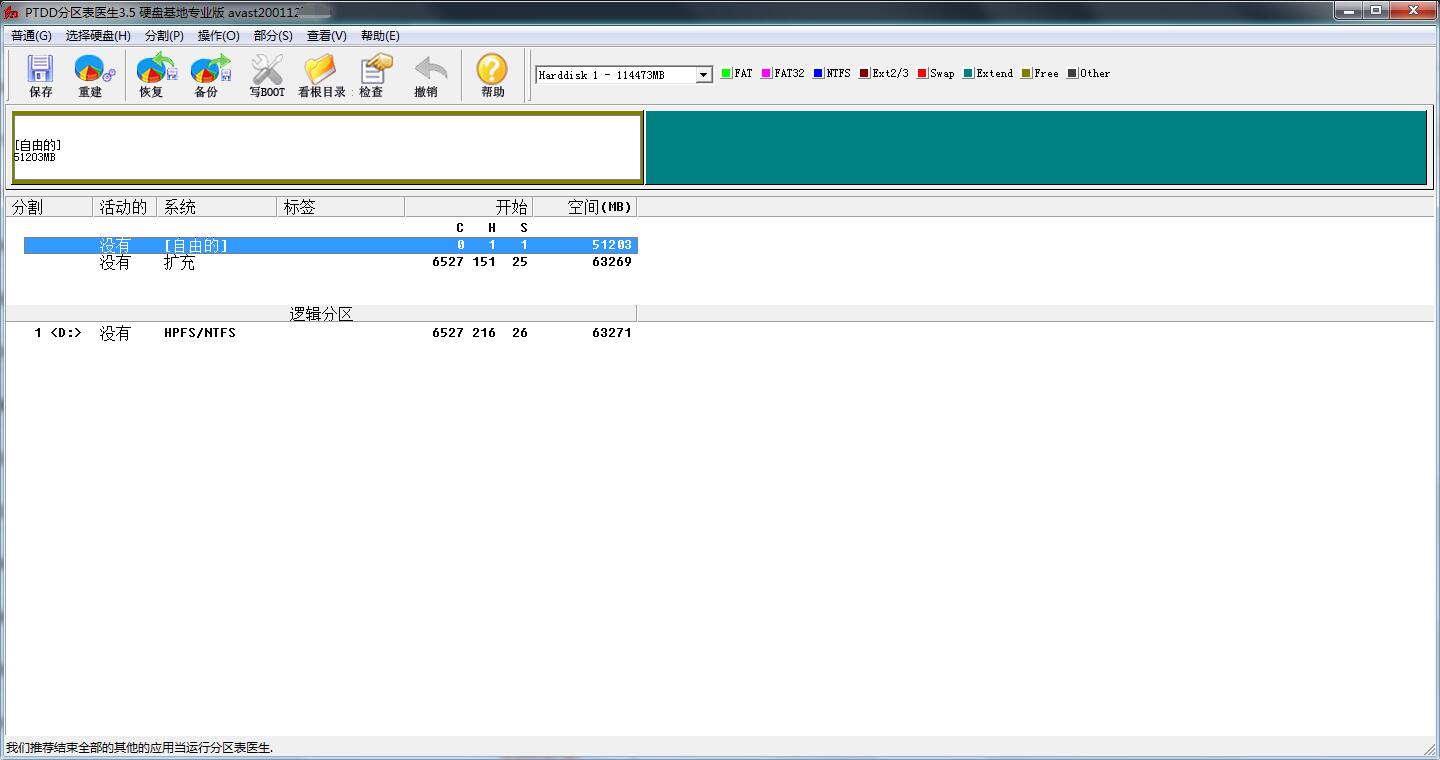Viewport: 1440px width, 760px height.
Task: Open the 帮助(E) menu
Action: point(380,35)
